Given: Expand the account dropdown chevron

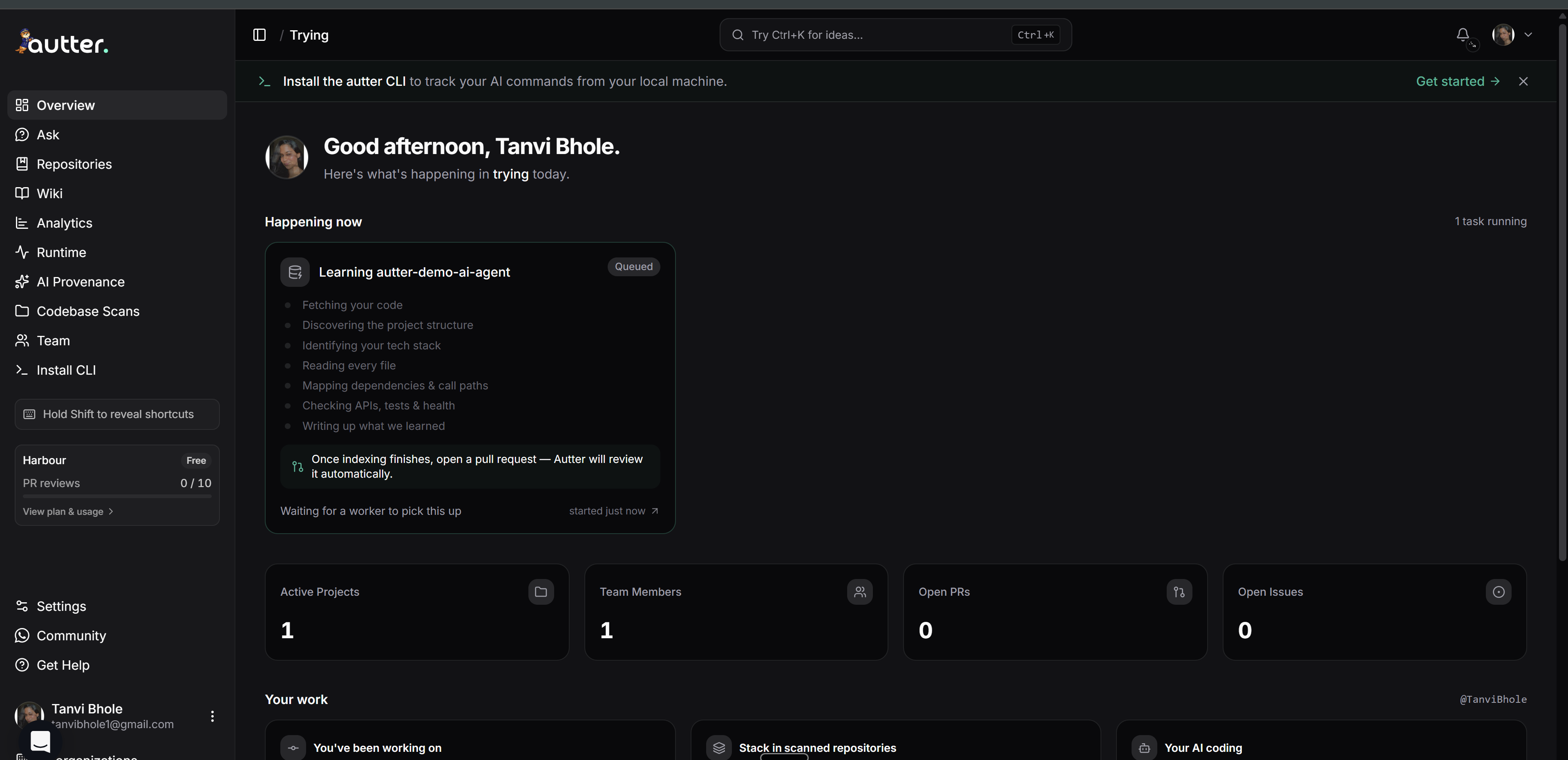Looking at the screenshot, I should coord(1528,35).
